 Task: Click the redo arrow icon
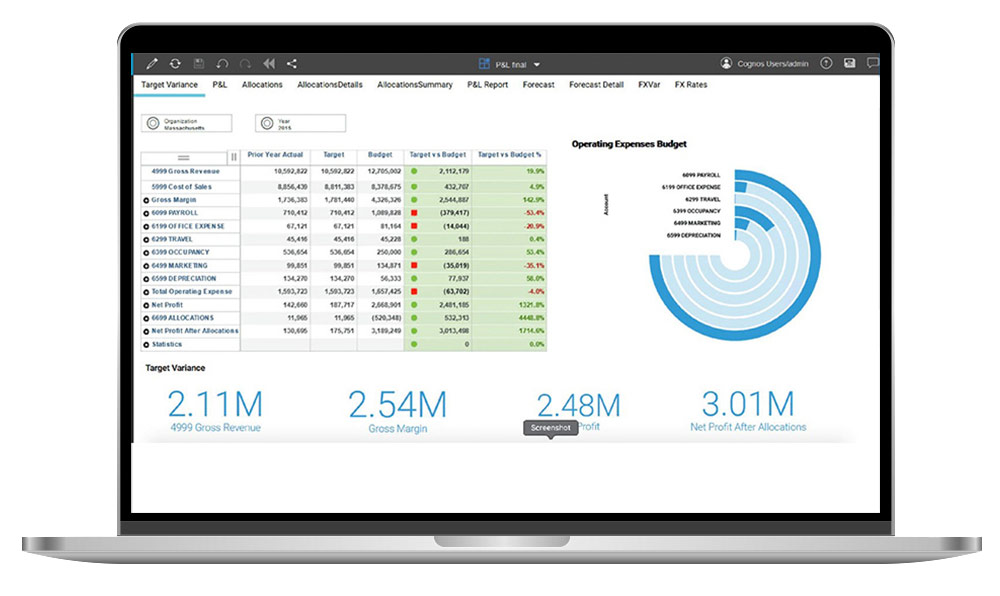(245, 64)
